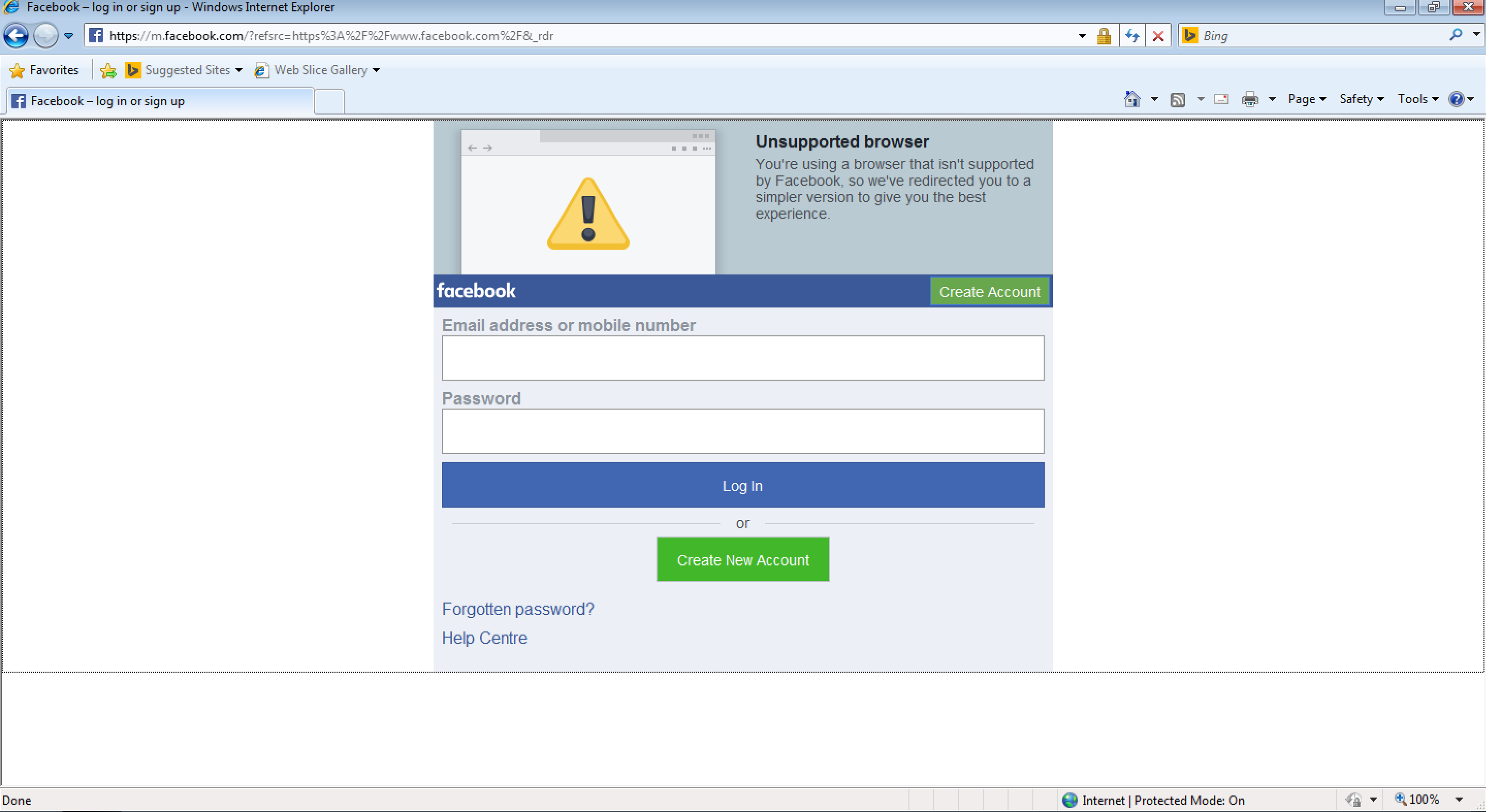
Task: Click the Password input field
Action: 743,431
